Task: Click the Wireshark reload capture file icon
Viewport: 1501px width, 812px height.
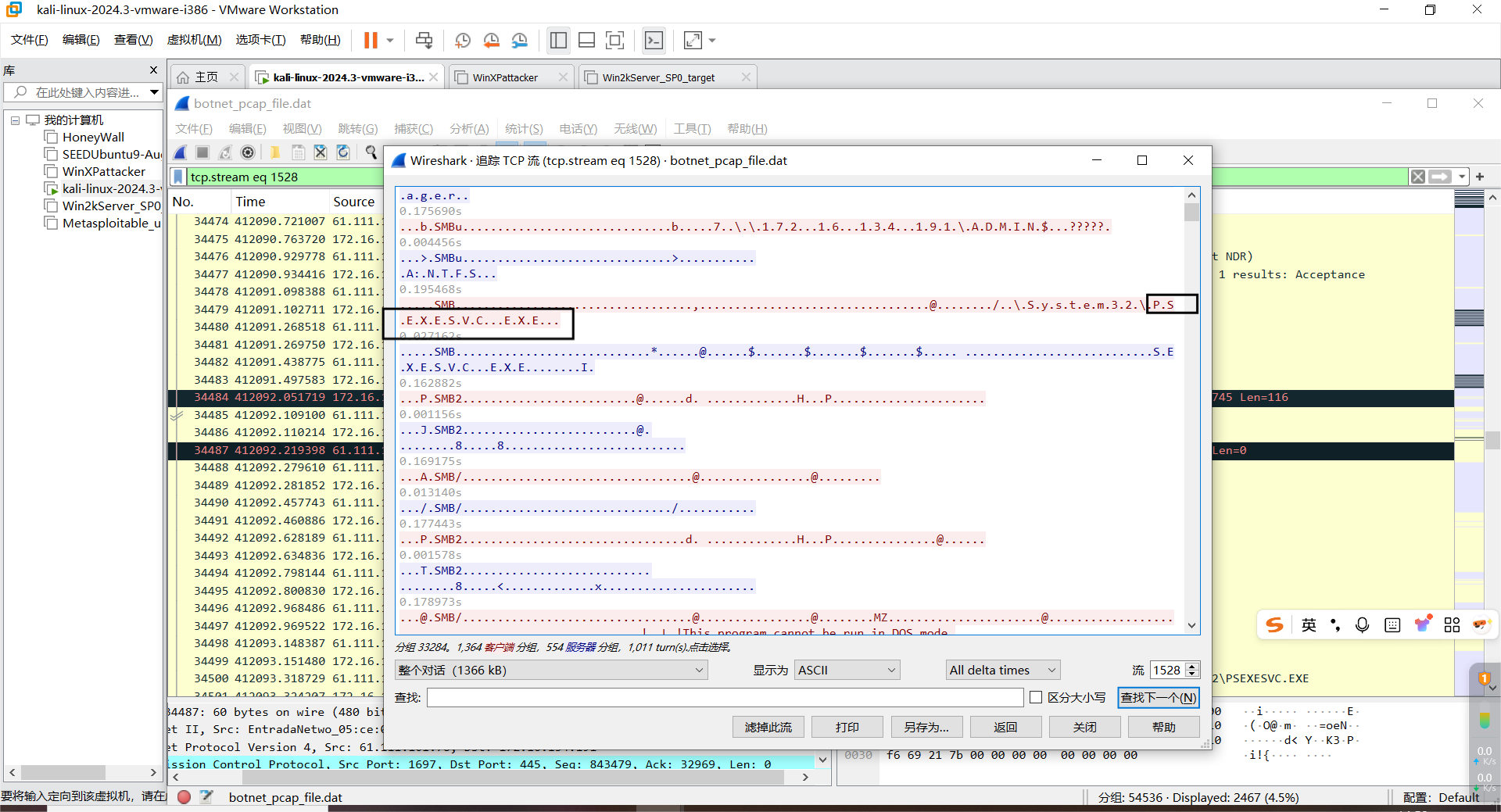Action: tap(343, 152)
